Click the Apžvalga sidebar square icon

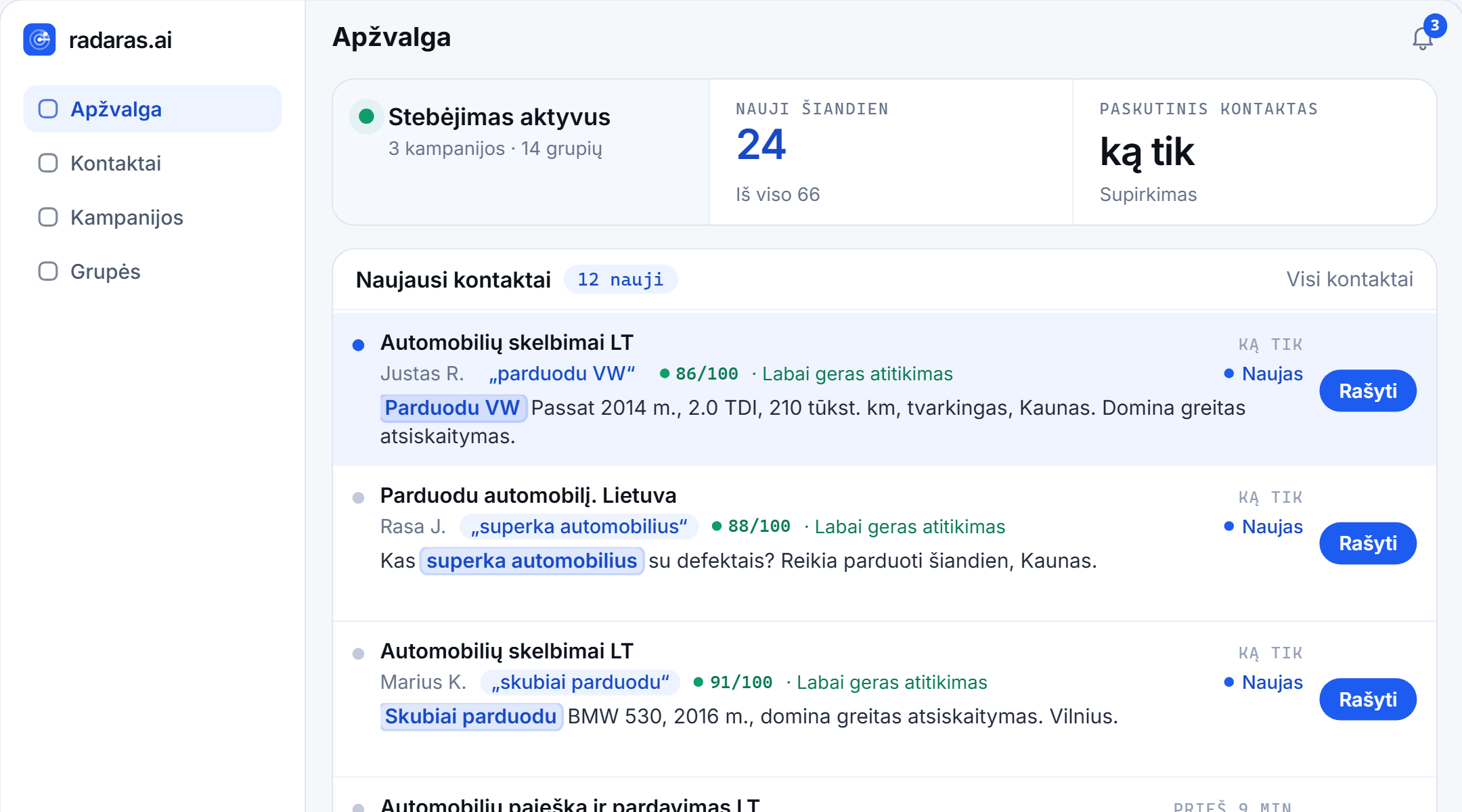click(x=48, y=109)
